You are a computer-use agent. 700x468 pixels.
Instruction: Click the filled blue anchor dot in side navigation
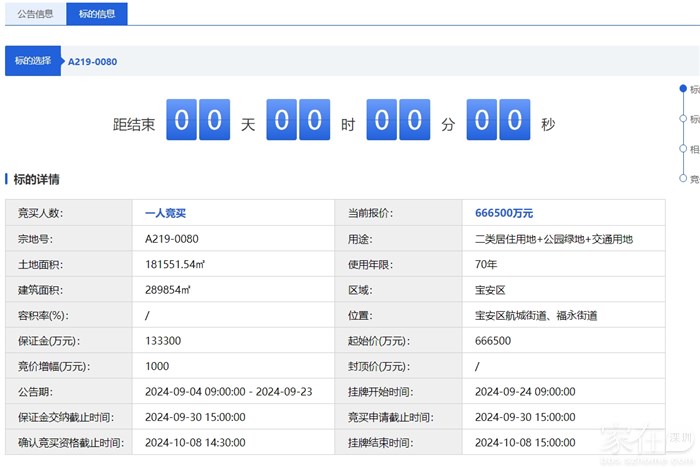point(683,89)
